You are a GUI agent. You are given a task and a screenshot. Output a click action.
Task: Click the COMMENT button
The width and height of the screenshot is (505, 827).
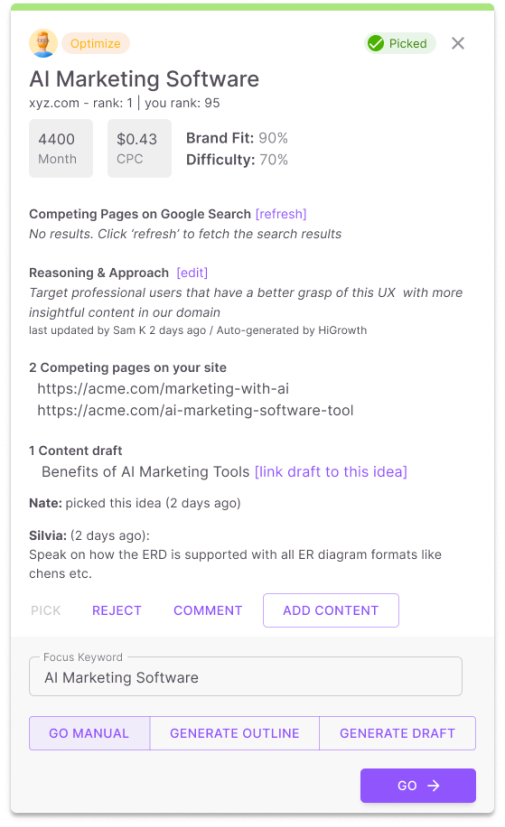[x=208, y=610]
